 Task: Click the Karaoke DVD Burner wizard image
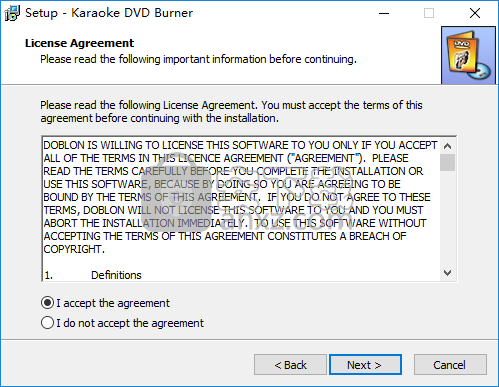(x=468, y=55)
